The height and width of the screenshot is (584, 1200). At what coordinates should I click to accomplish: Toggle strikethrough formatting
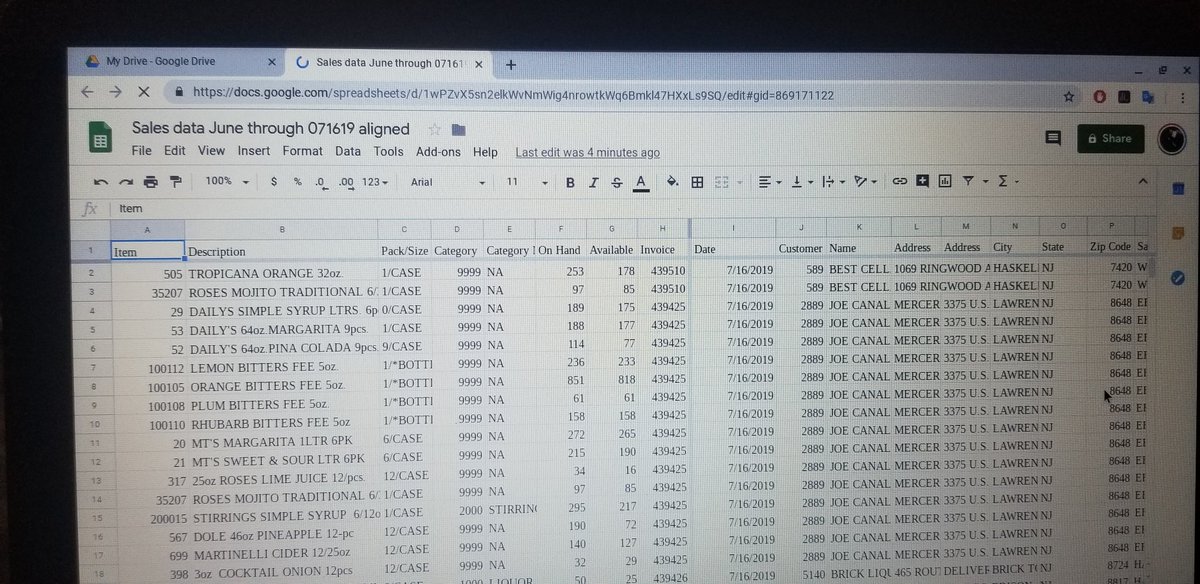(x=616, y=182)
